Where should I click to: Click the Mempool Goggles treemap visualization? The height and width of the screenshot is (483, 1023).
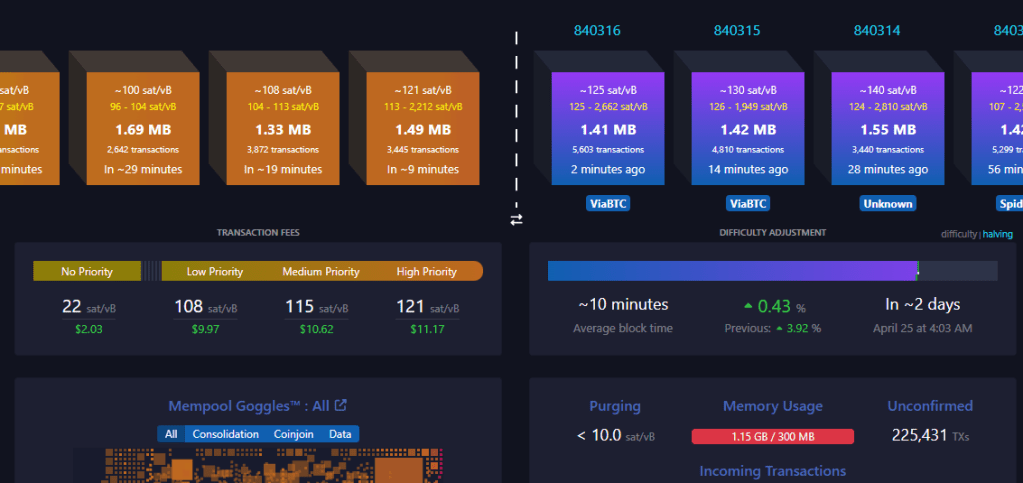tap(272, 465)
